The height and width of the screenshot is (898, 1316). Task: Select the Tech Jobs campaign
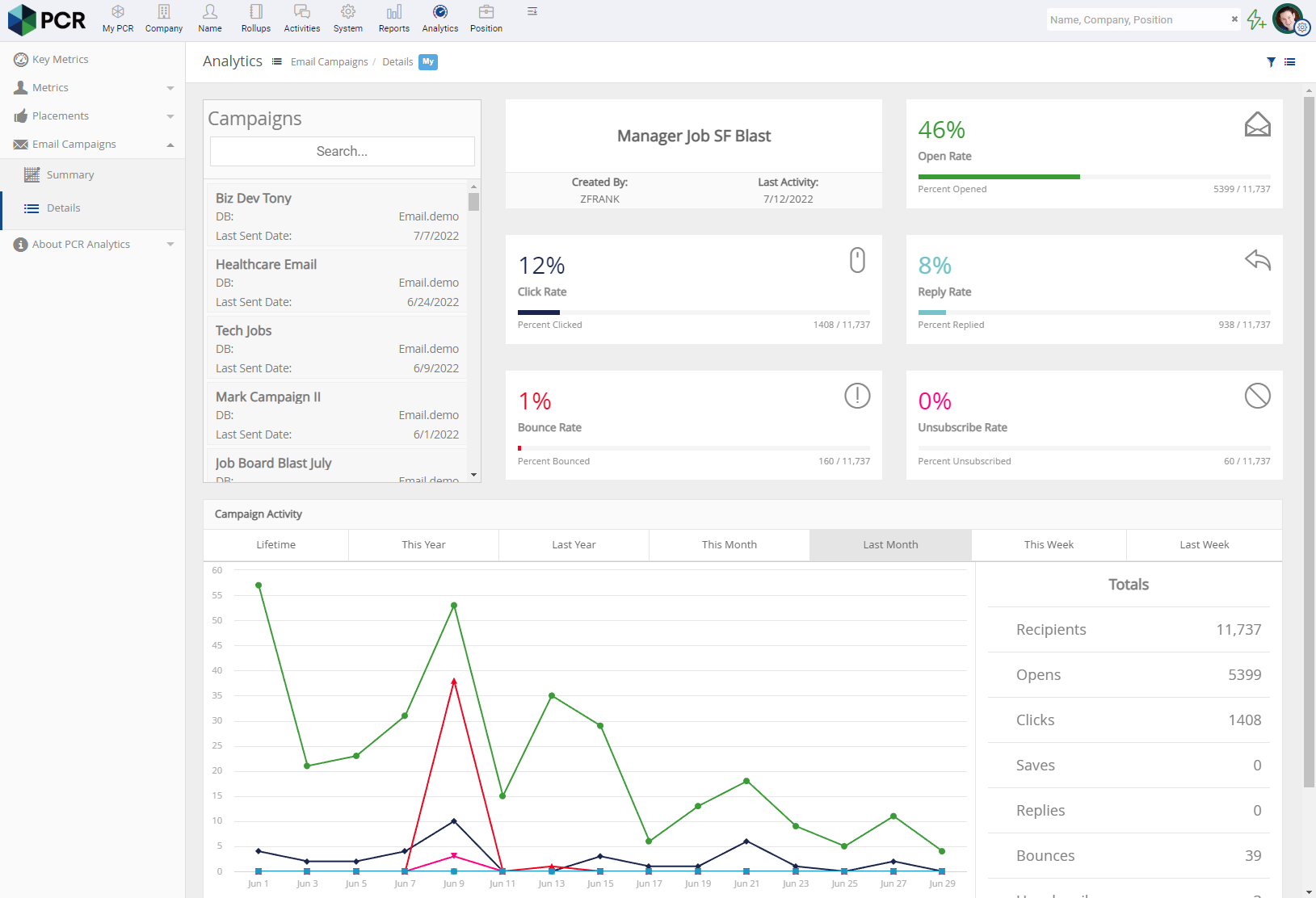click(337, 348)
